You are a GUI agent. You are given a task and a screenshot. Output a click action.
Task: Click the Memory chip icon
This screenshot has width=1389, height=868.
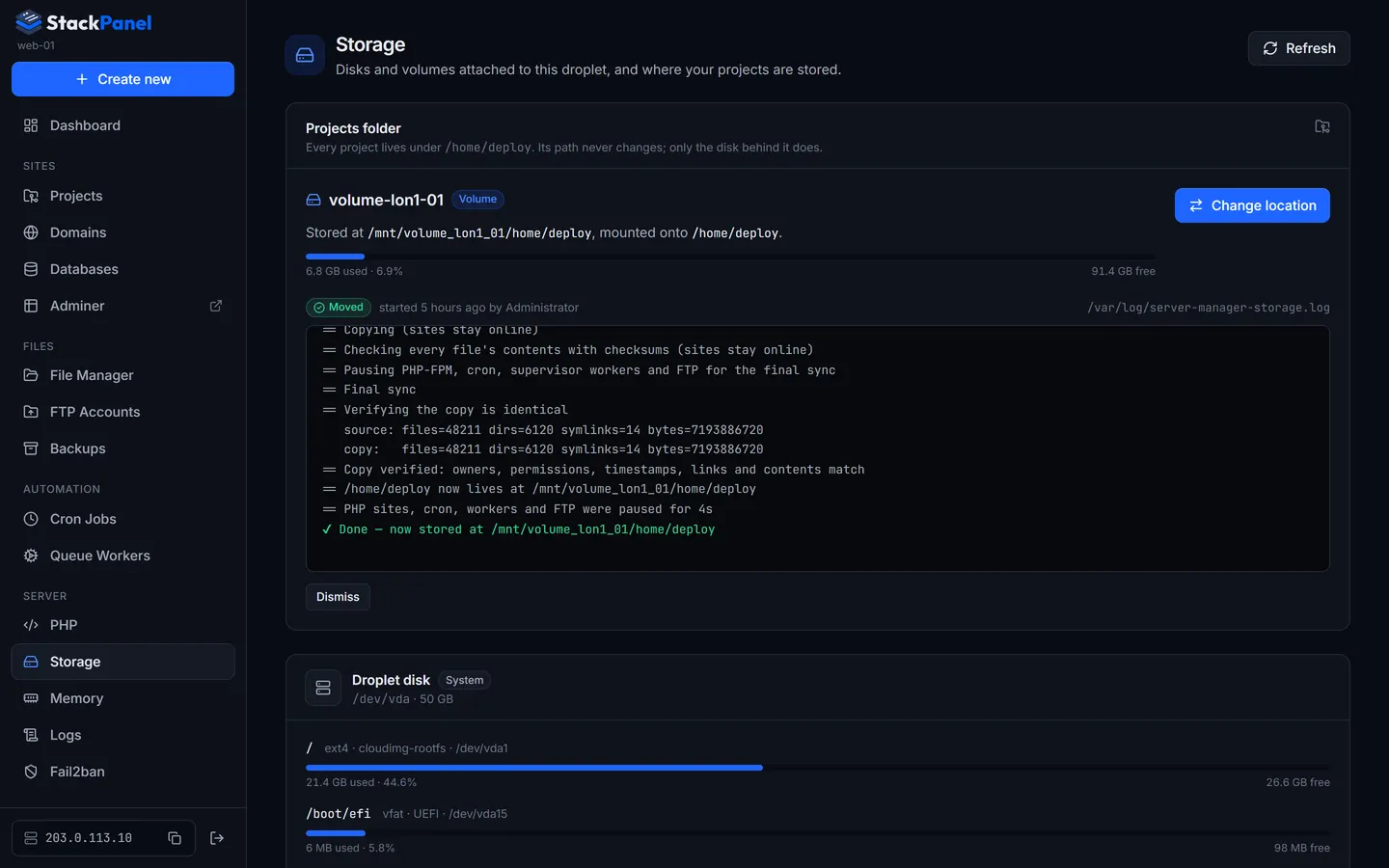click(31, 698)
